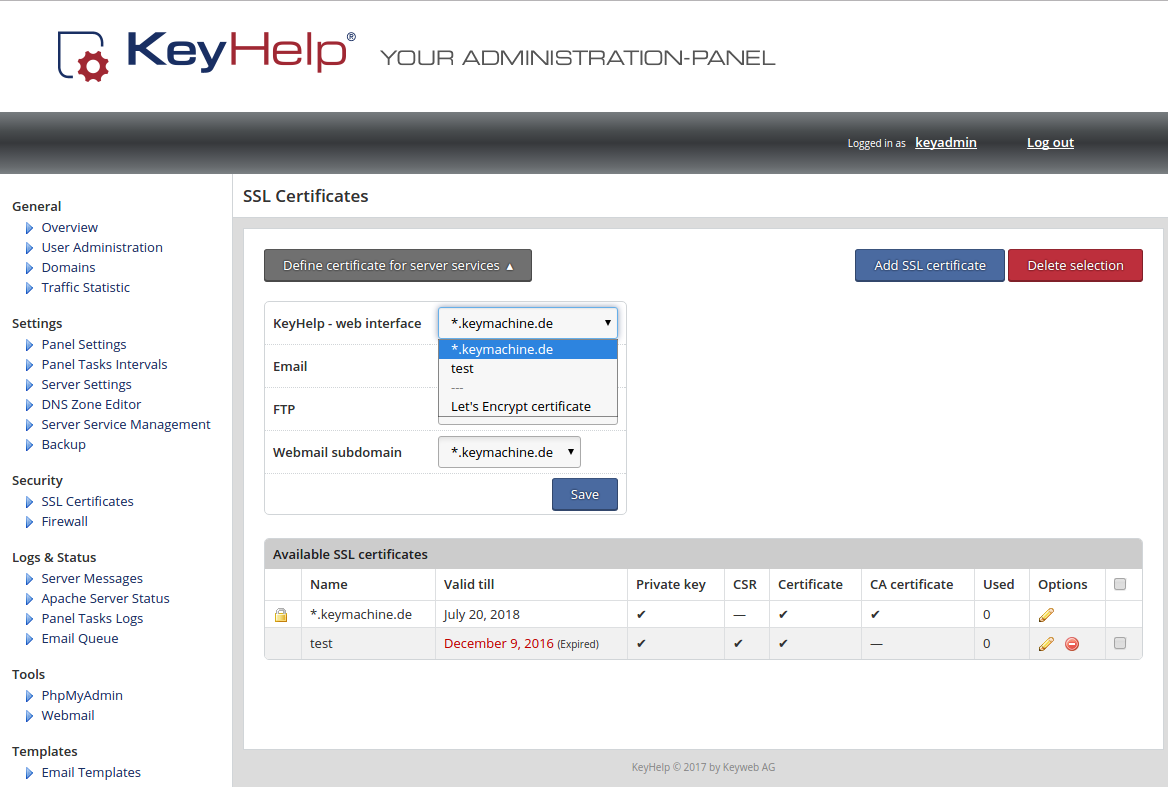Click the lock icon beside *.keymachine.de row
Screen dimensions: 1168x787
click(x=282, y=615)
